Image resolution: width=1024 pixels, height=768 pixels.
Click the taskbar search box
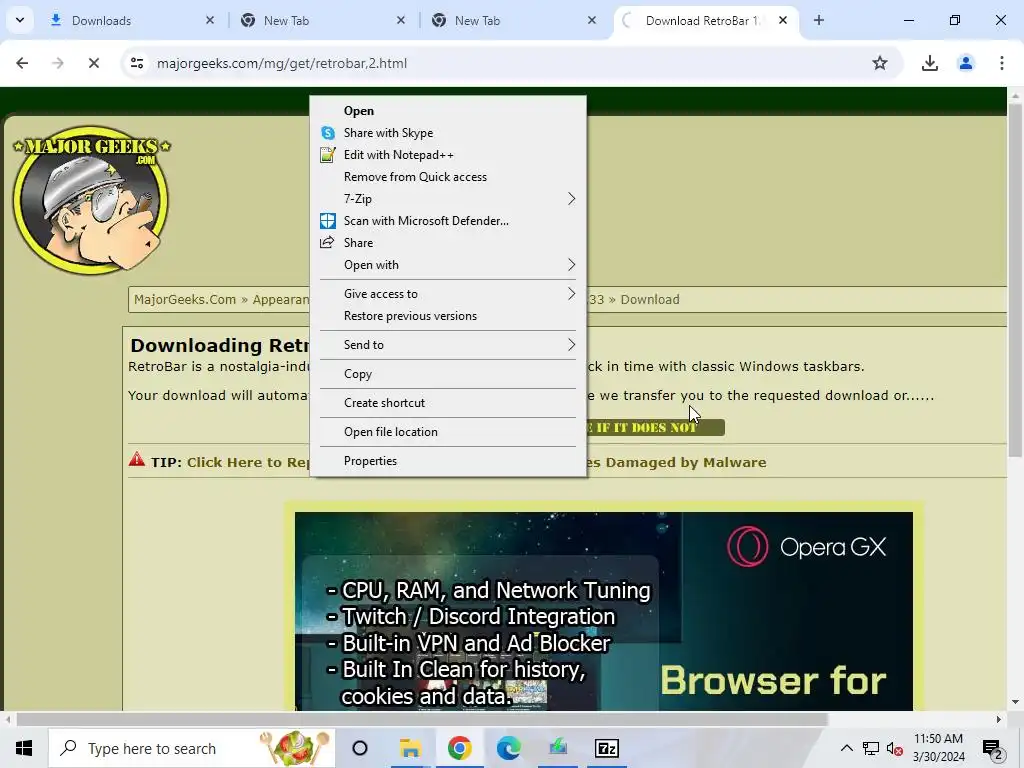(192, 748)
